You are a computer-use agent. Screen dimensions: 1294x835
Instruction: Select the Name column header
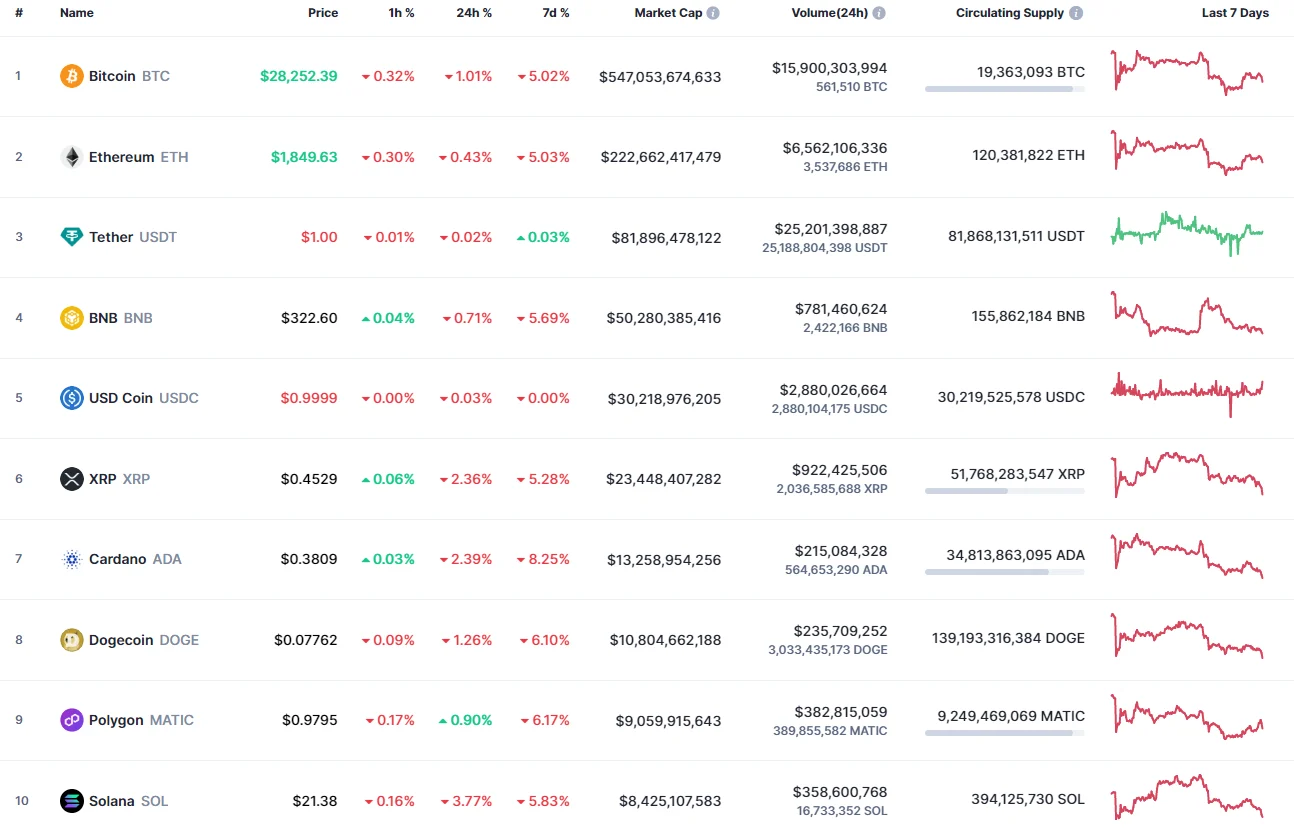tap(76, 13)
